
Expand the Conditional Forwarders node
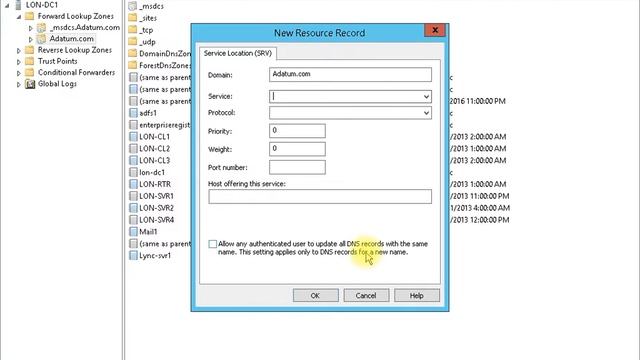(19, 73)
